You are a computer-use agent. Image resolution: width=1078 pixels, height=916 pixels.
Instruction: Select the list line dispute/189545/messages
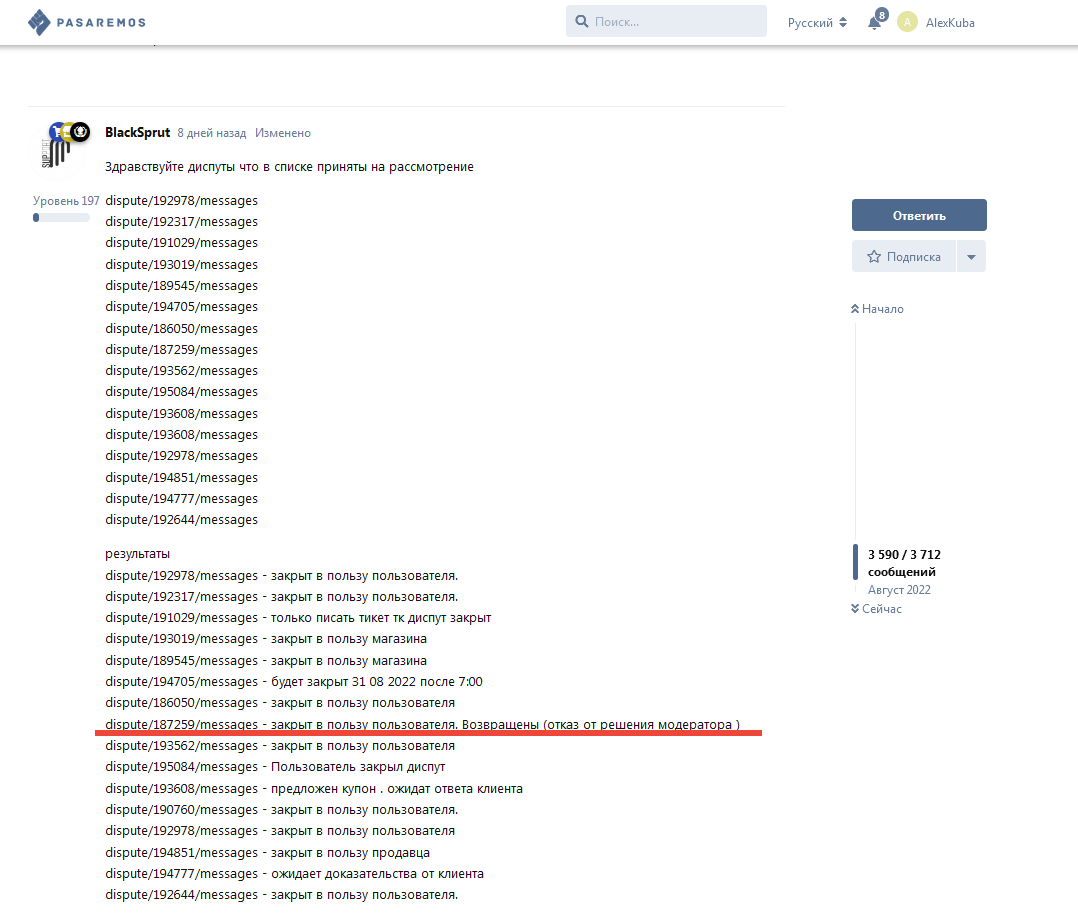182,285
